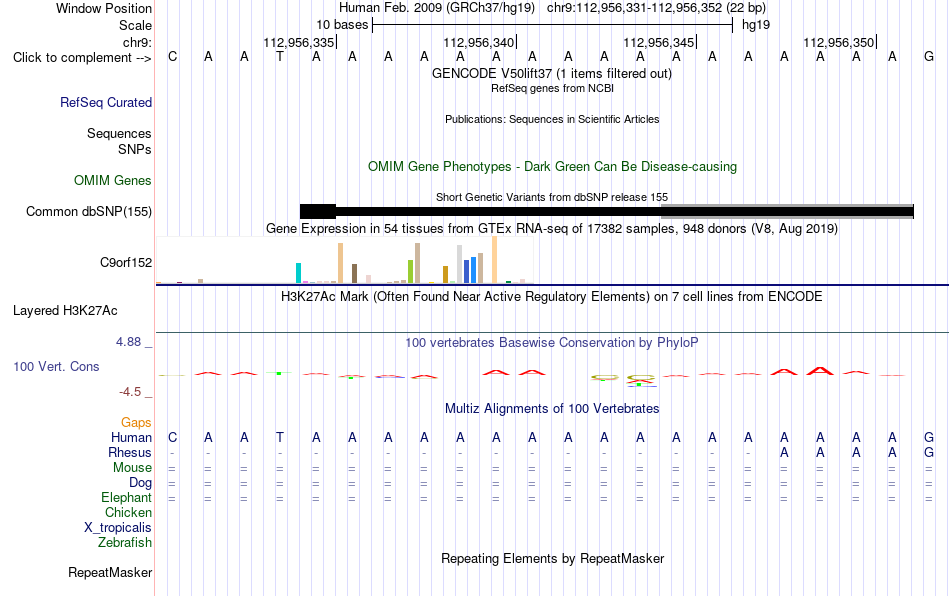Viewport: 950px width, 596px height.
Task: Click the Window Position label
Action: pos(104,8)
